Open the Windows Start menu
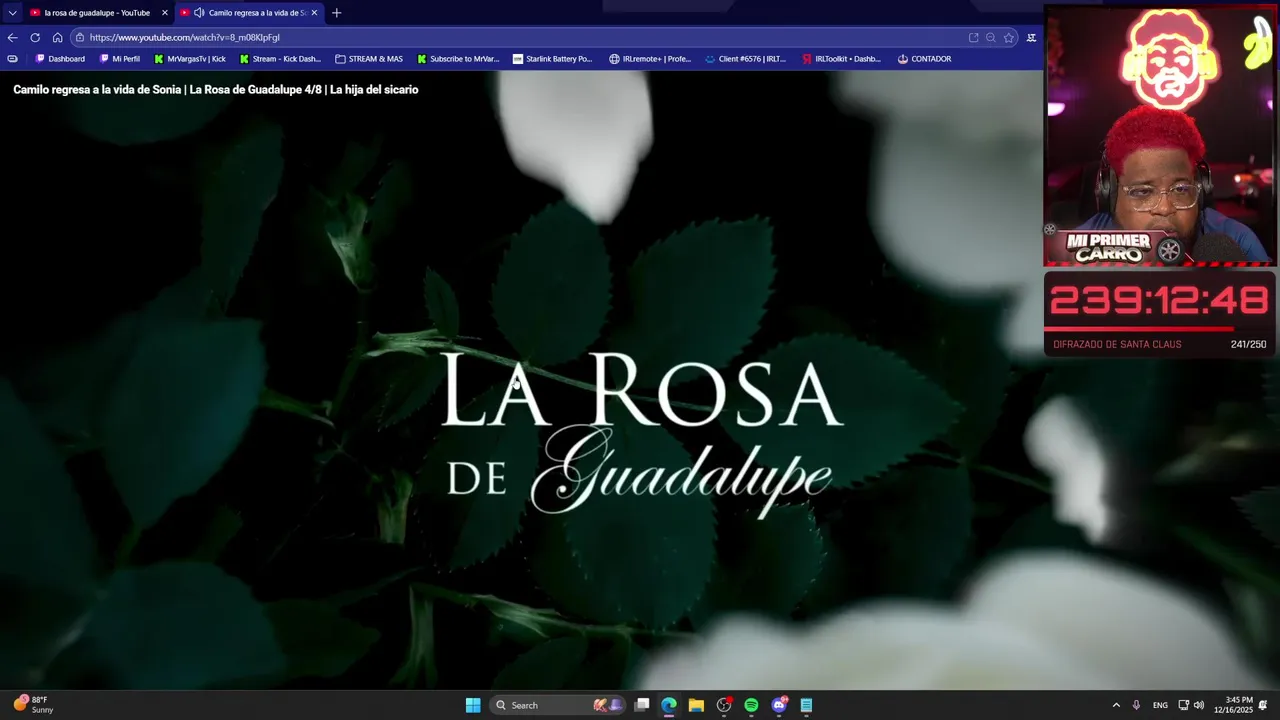Image resolution: width=1280 pixels, height=720 pixels. 473,705
